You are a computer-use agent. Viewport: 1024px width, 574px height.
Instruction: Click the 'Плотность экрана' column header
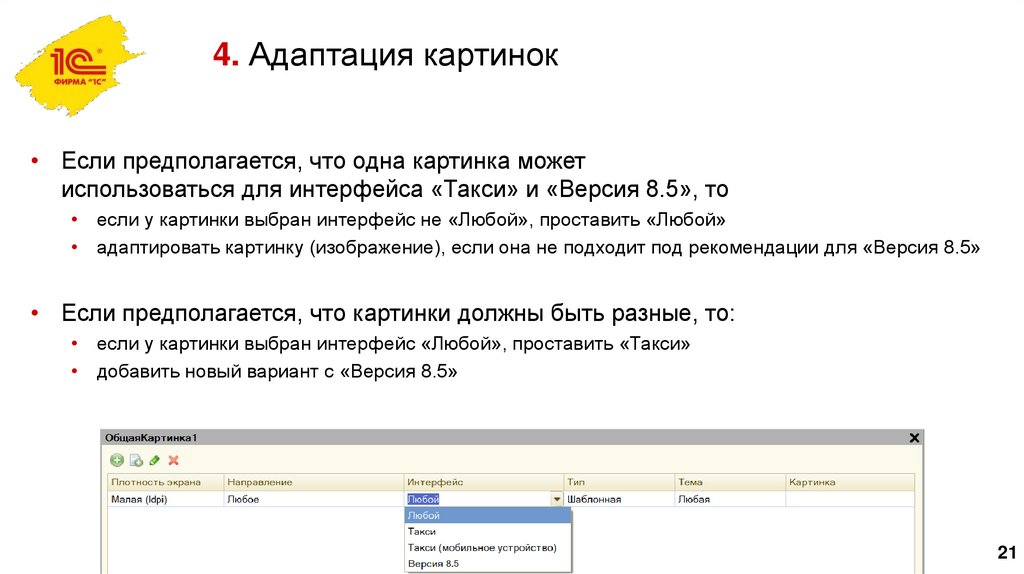[x=165, y=482]
